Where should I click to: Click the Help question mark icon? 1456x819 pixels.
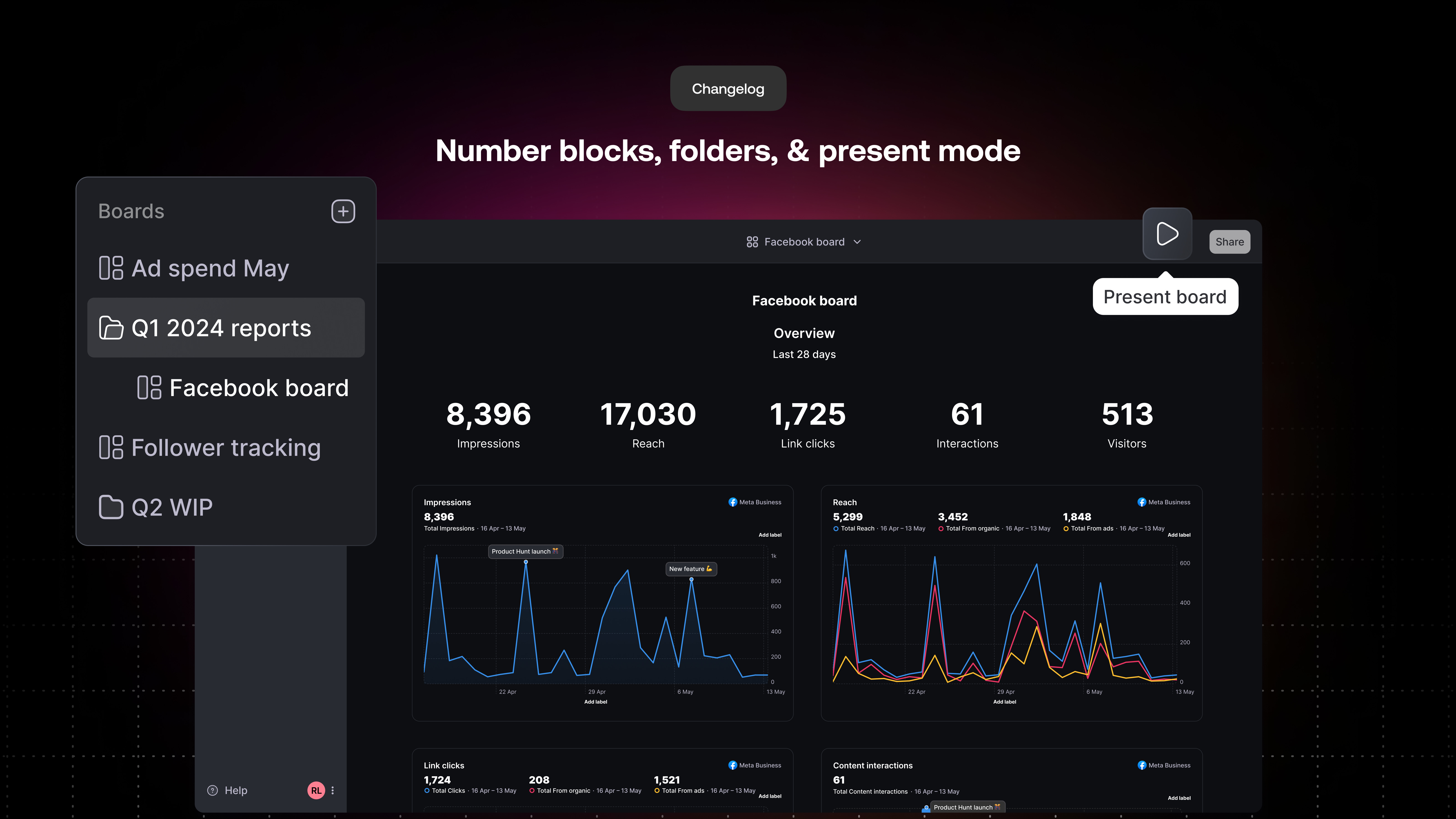coord(212,790)
